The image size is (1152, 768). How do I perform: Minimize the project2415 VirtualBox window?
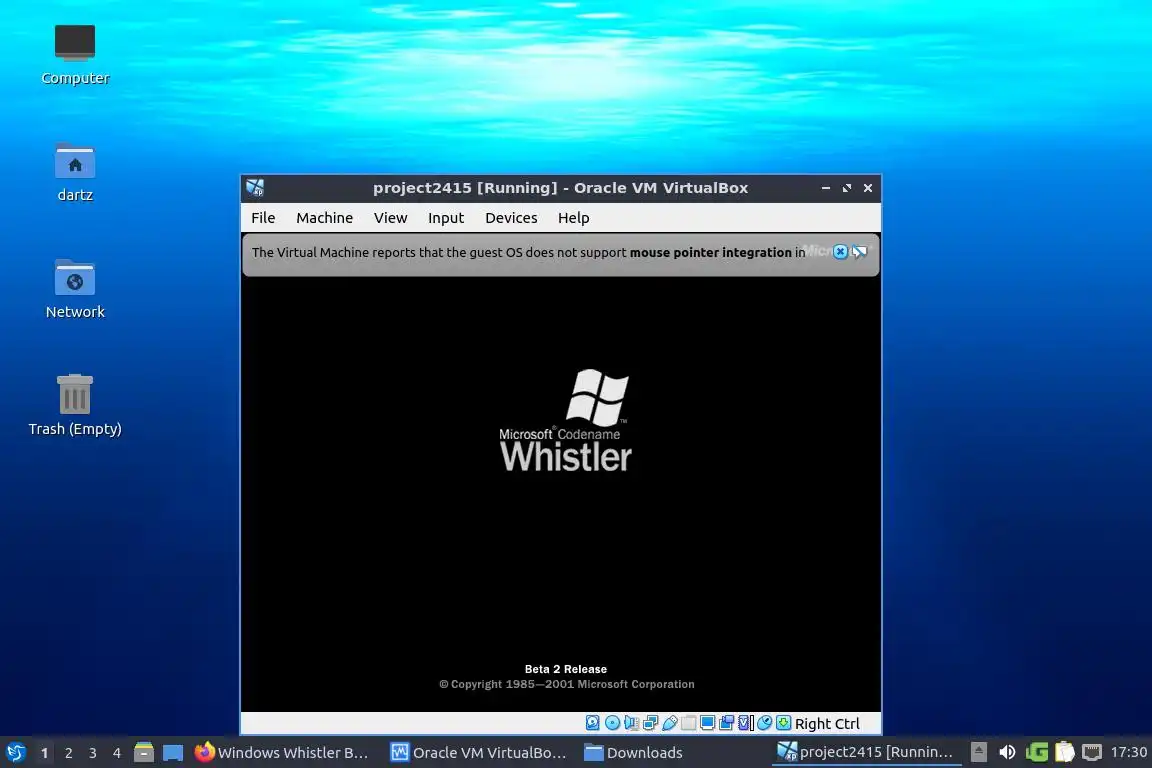pyautogui.click(x=826, y=188)
